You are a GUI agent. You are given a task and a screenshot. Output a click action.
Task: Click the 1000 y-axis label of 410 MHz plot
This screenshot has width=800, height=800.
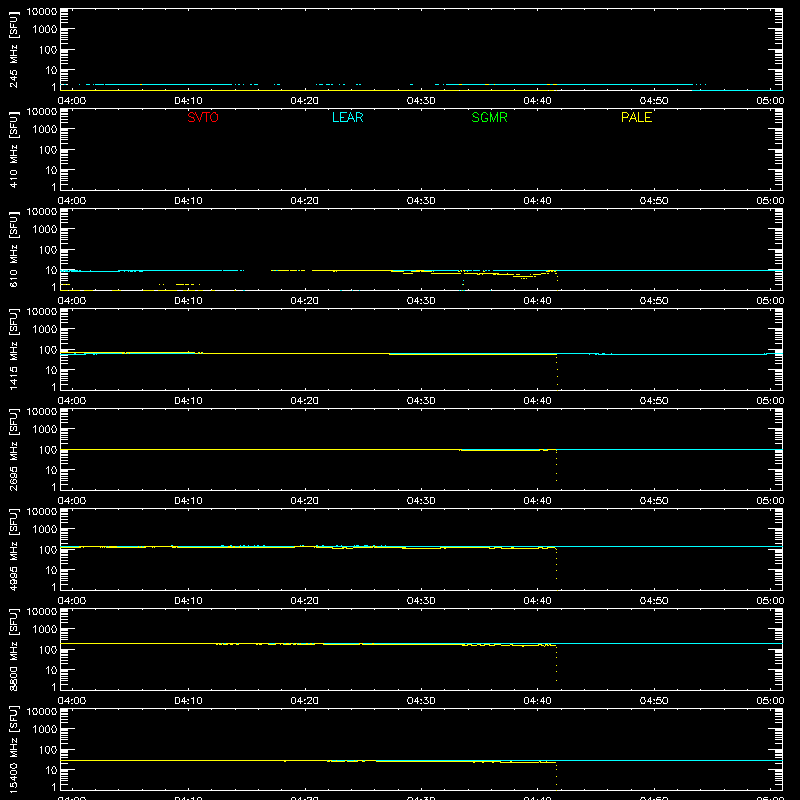click(x=45, y=130)
